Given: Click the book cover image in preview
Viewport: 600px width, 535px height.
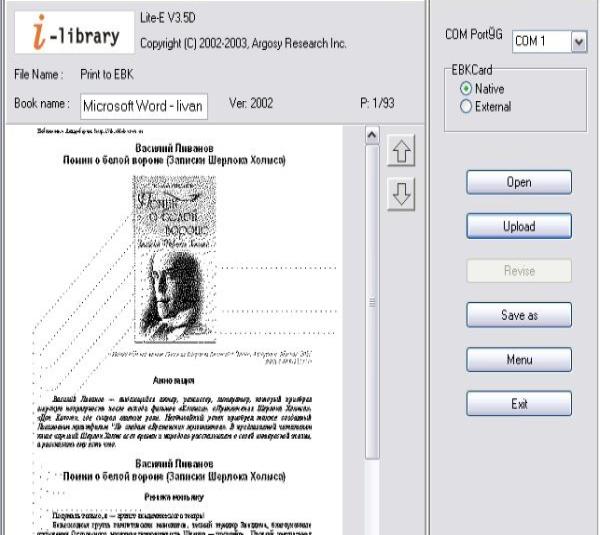Looking at the screenshot, I should click(174, 259).
